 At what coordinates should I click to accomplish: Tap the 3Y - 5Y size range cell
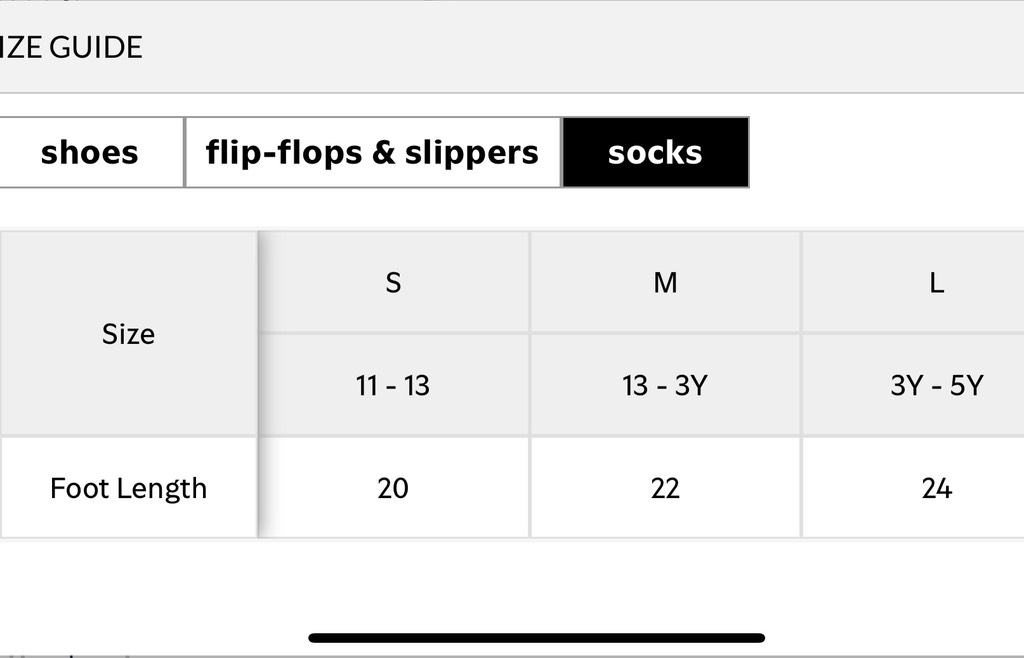pos(936,385)
